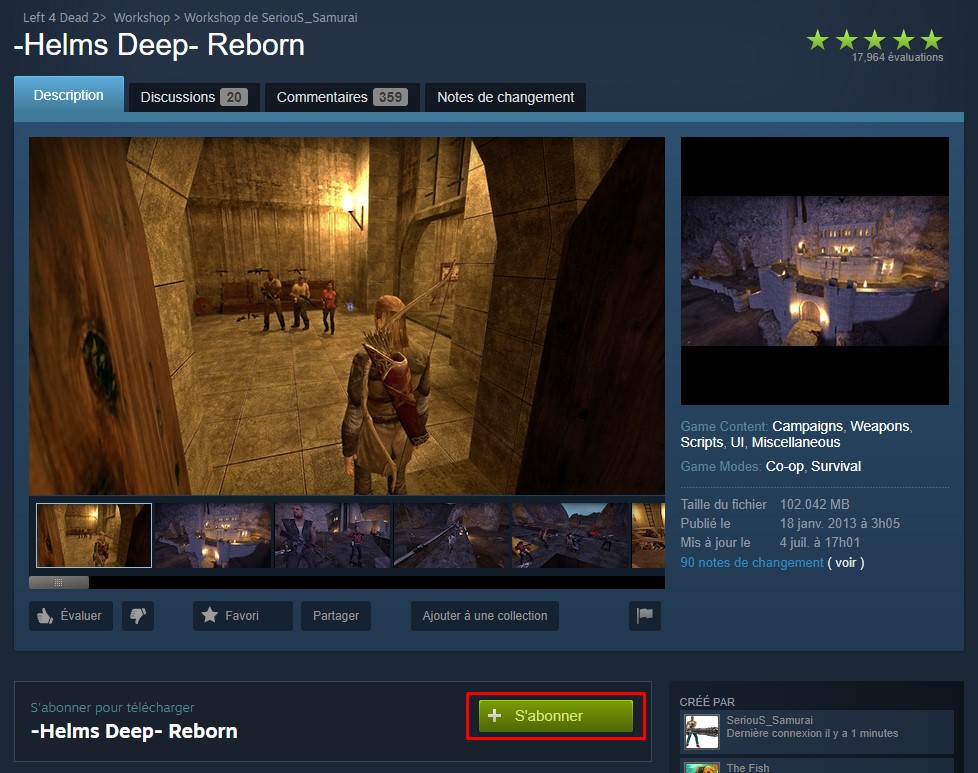This screenshot has height=773, width=978.
Task: Click the main large screenshot image
Action: coord(347,316)
